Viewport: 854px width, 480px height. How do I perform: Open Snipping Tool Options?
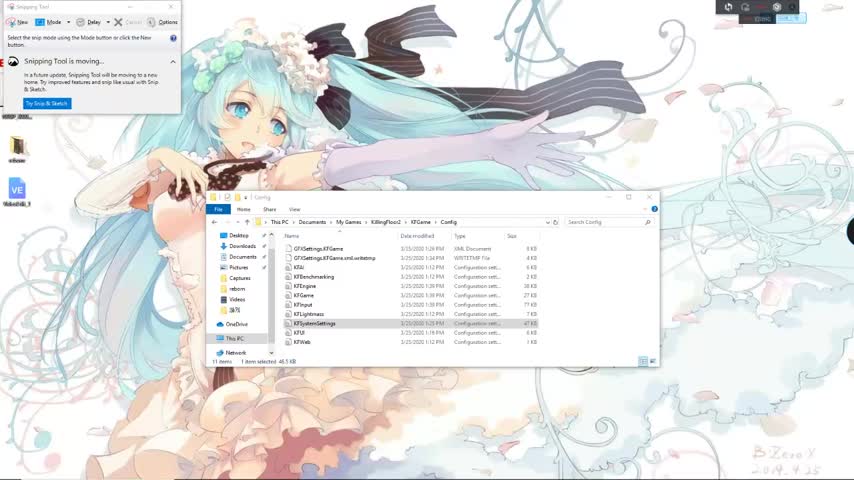coord(162,22)
